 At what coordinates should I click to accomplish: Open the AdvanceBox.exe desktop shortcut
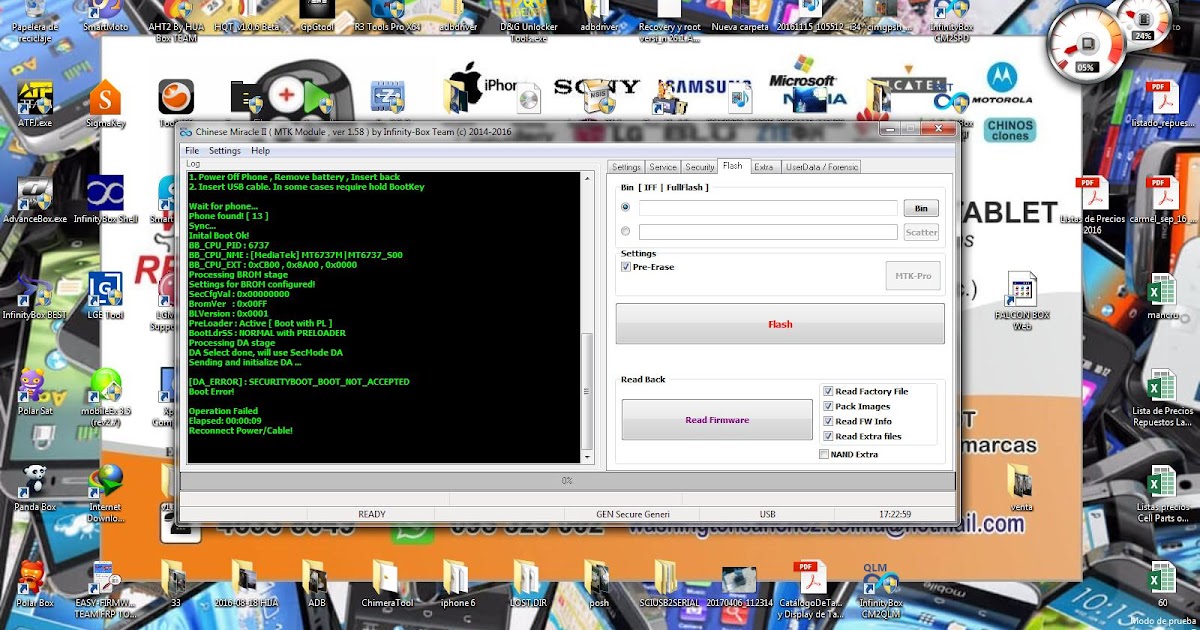point(35,200)
